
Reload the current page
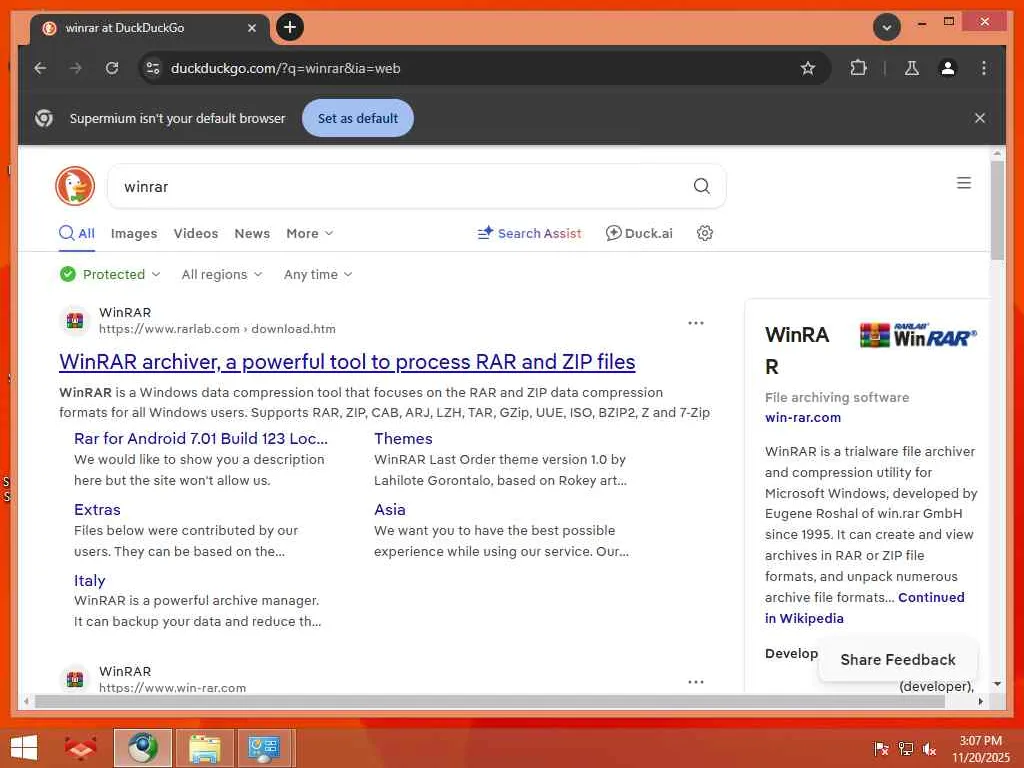pyautogui.click(x=112, y=68)
